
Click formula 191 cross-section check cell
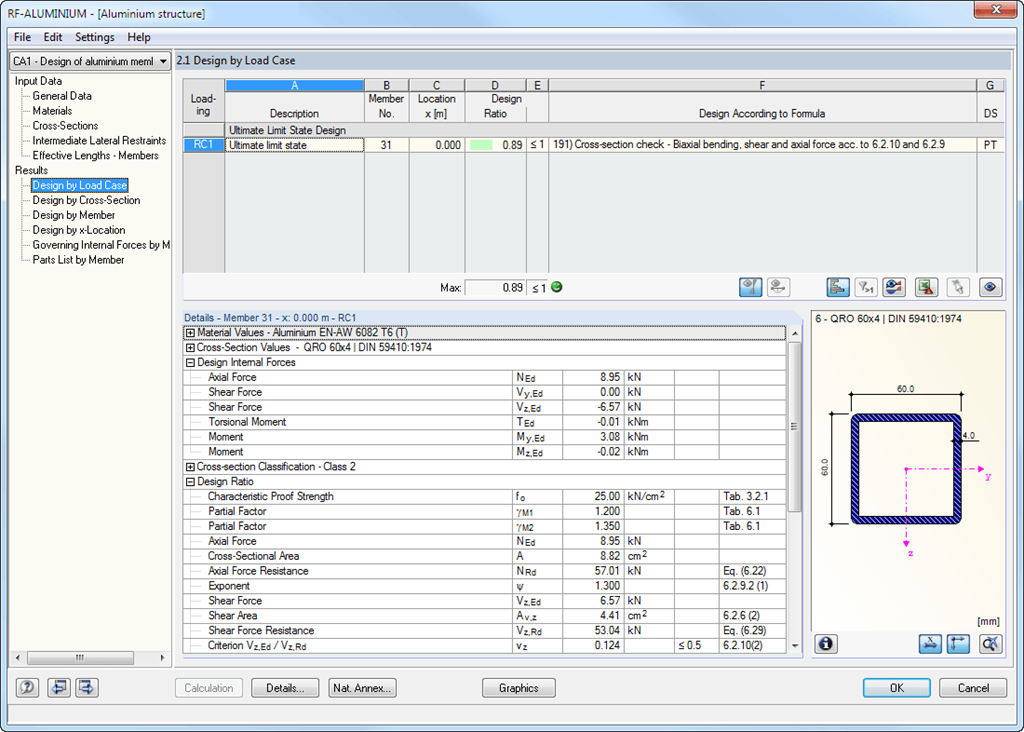coord(762,145)
